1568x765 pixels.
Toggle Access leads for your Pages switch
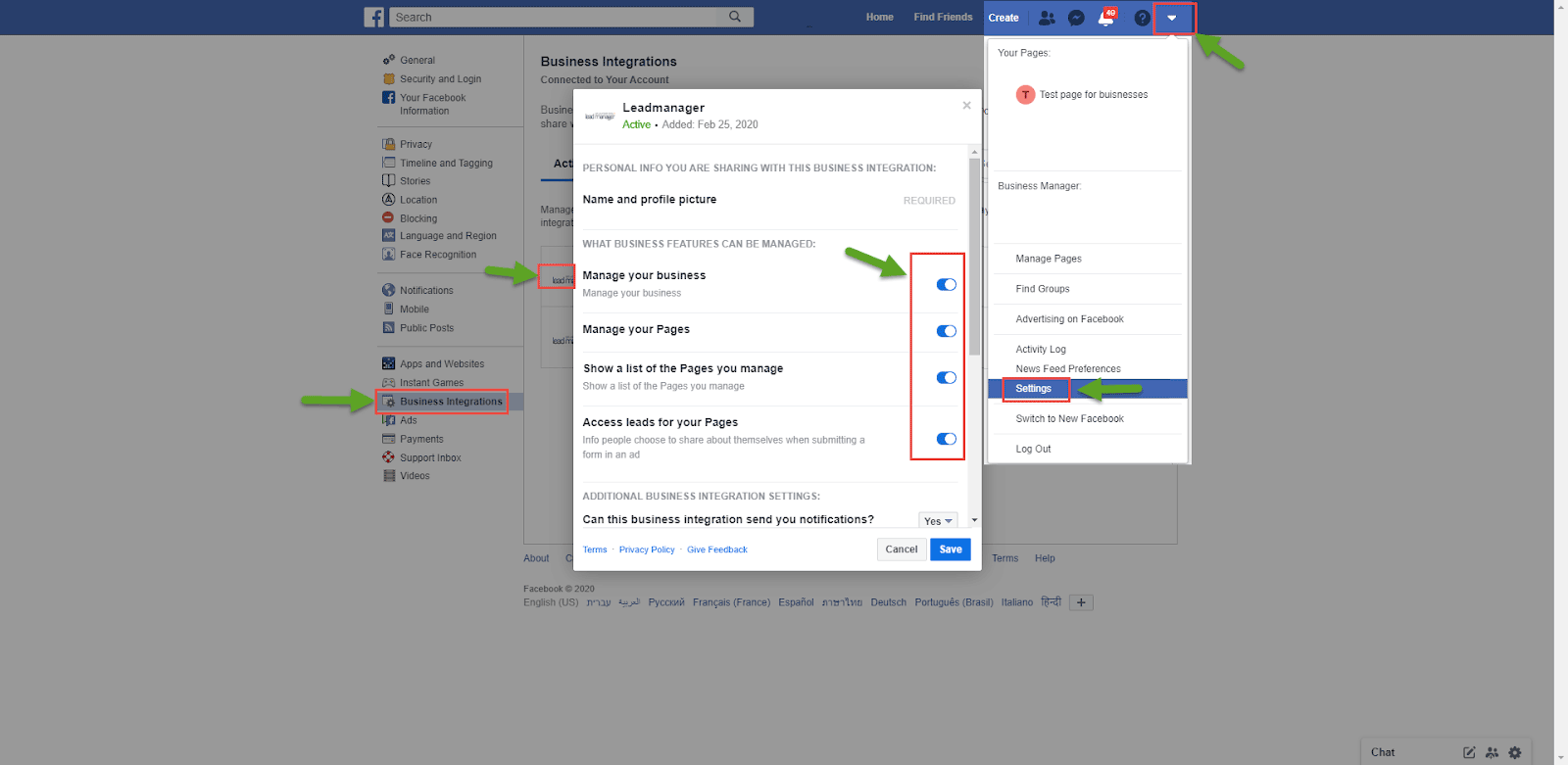(x=946, y=439)
